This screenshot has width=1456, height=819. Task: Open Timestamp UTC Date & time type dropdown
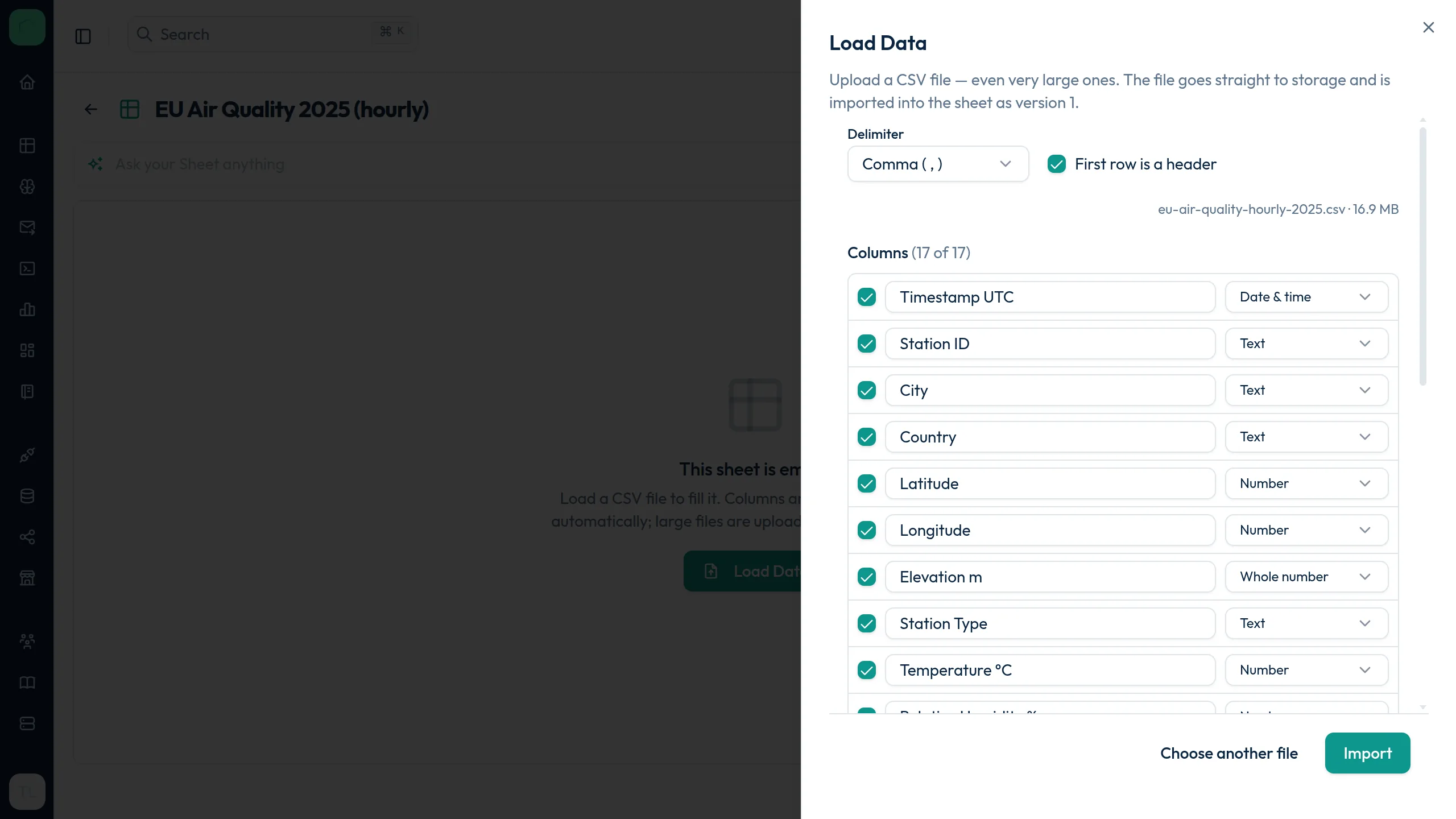coord(1306,297)
